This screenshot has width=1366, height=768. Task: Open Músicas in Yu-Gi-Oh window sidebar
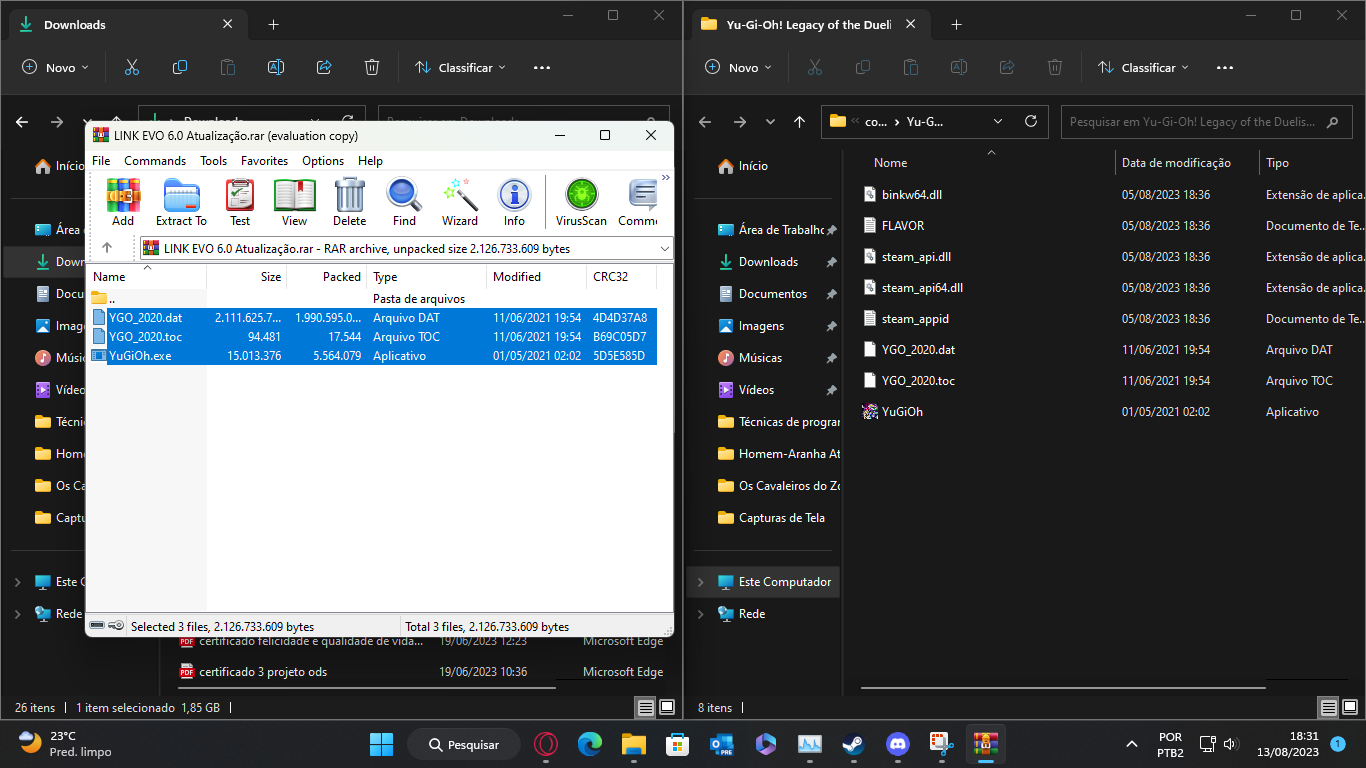pyautogui.click(x=765, y=358)
